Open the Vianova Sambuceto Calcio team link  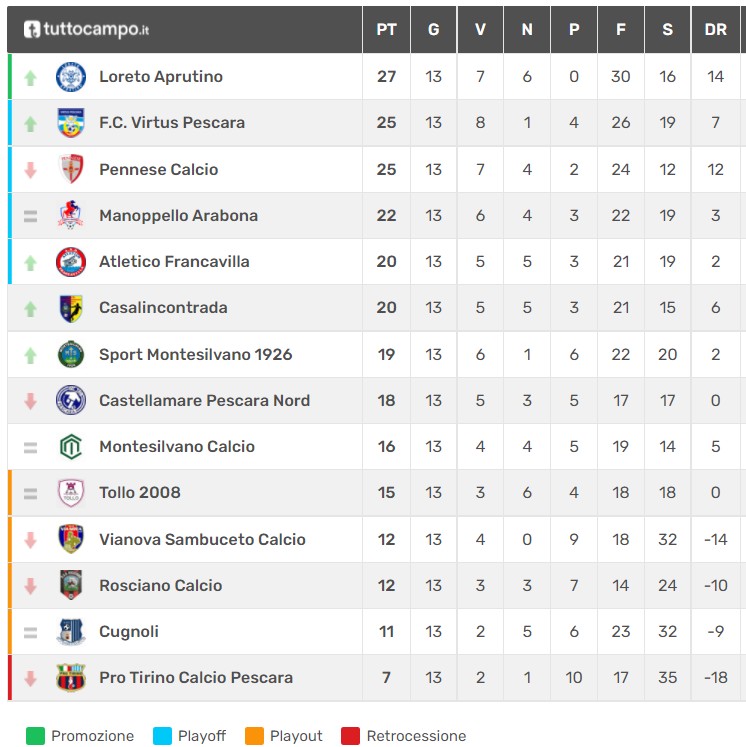[202, 539]
